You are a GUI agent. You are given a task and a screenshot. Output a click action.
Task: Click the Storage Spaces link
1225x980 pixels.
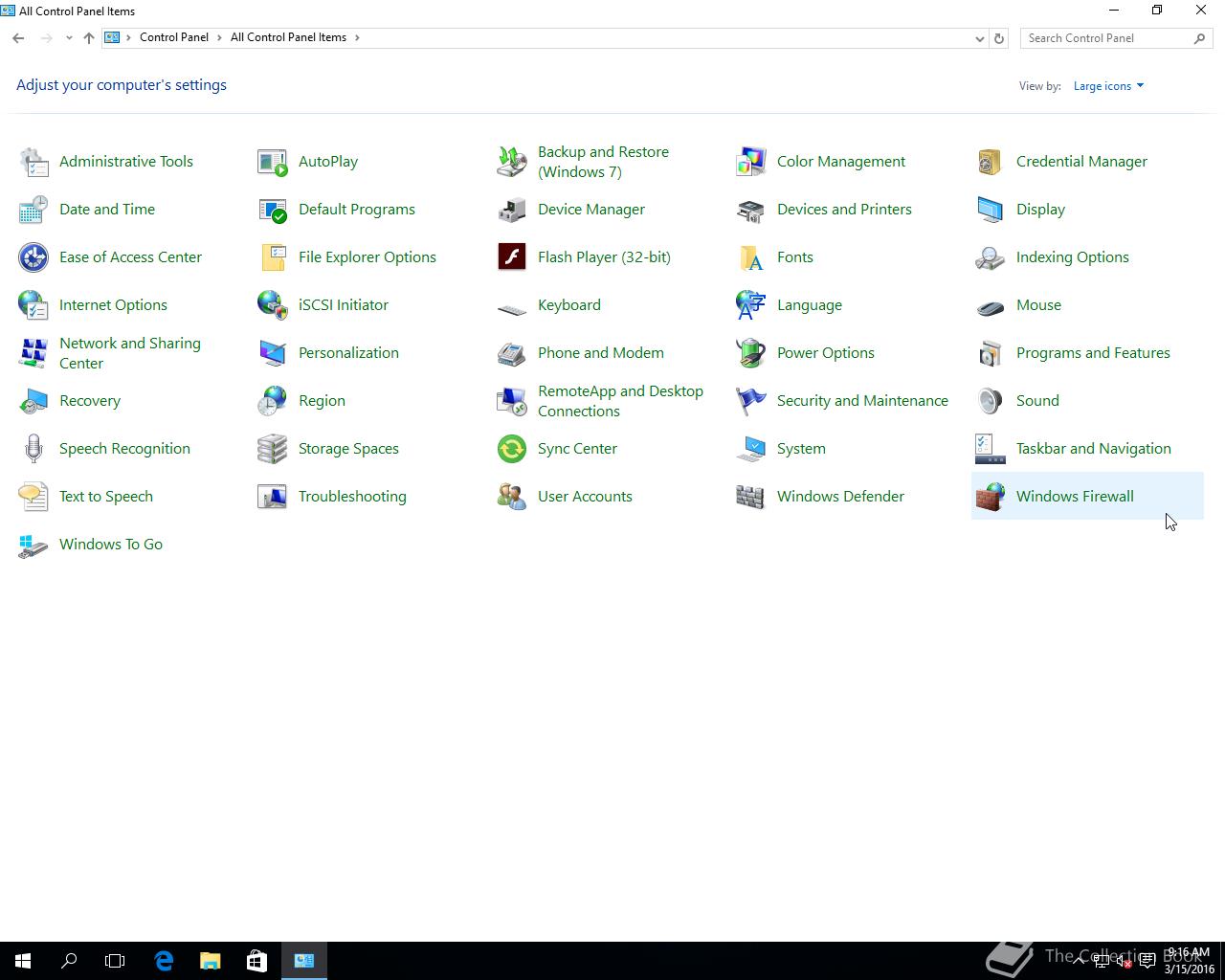pyautogui.click(x=348, y=449)
